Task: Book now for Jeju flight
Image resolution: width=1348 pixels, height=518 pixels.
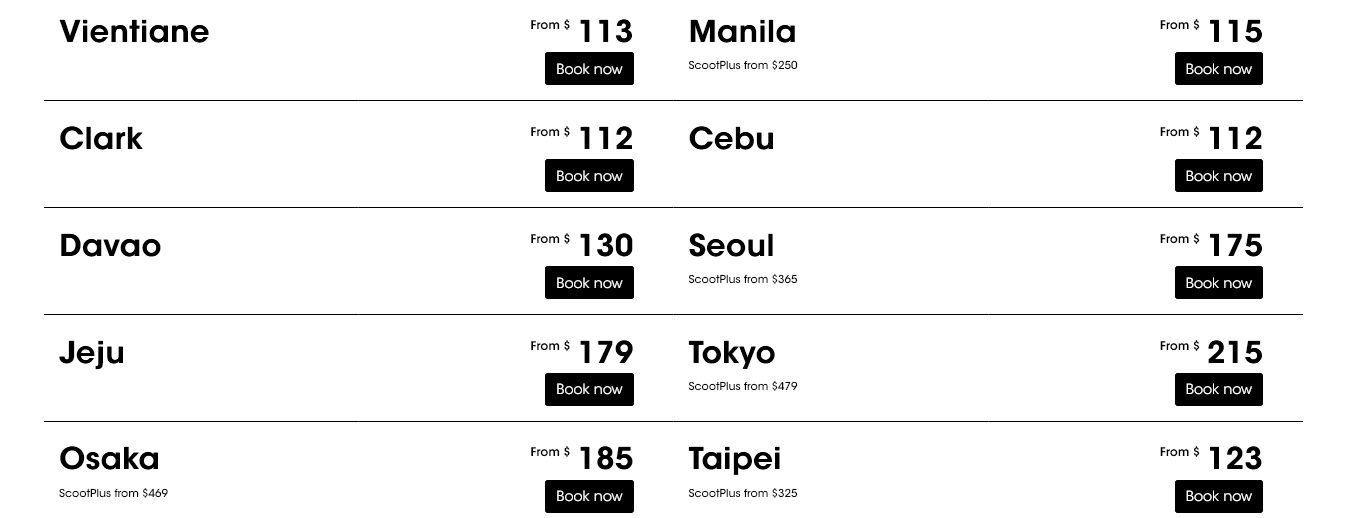Action: point(589,389)
